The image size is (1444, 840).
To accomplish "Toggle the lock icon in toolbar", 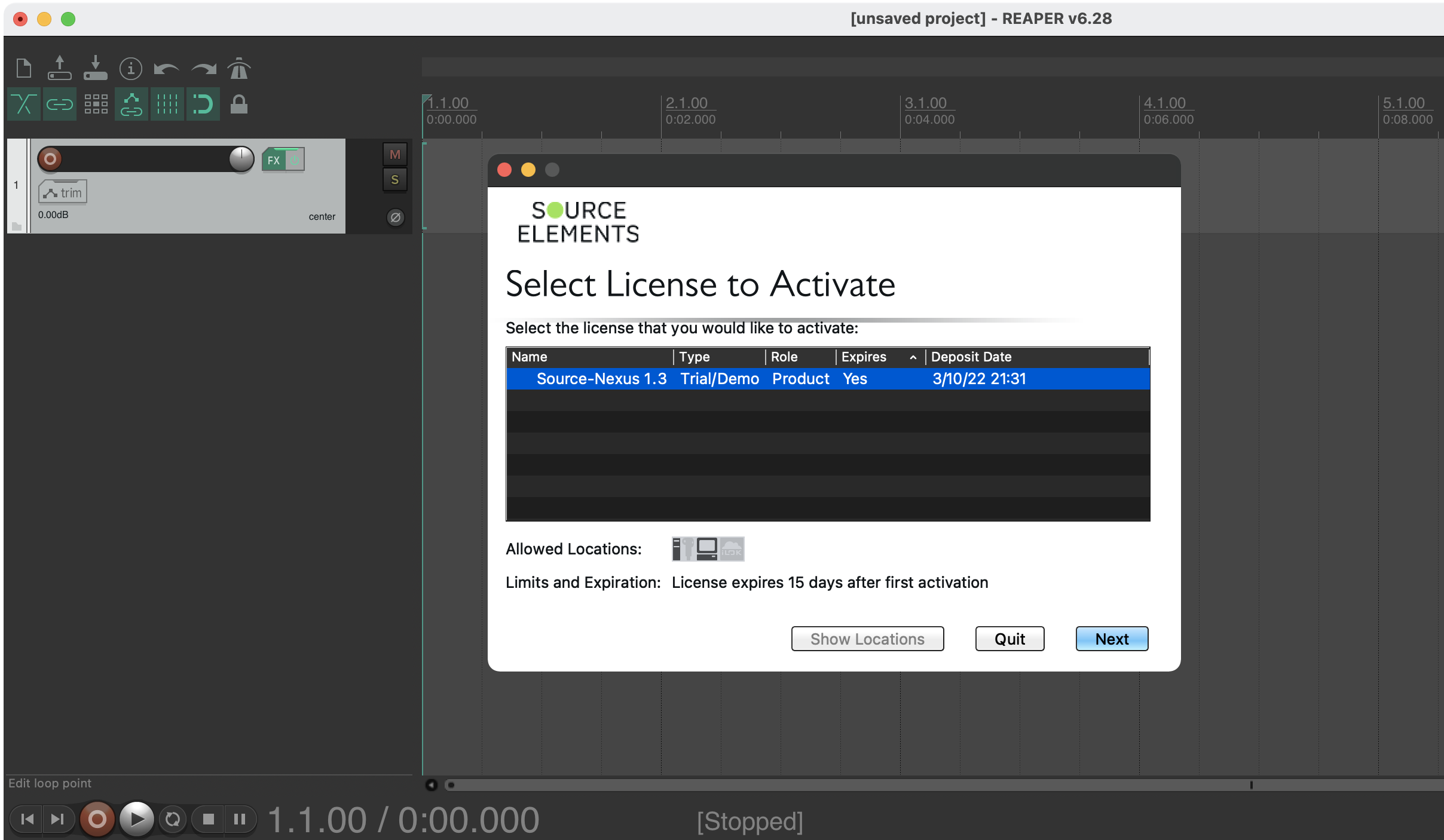I will pos(239,105).
